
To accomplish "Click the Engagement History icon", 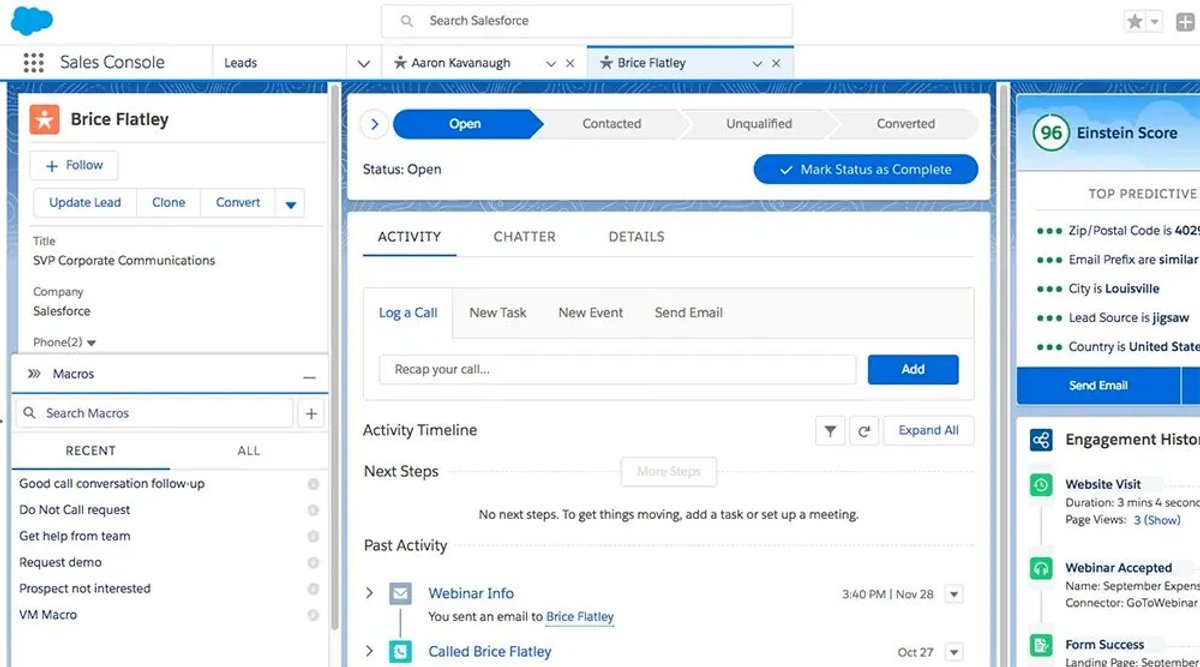I will tap(1041, 440).
